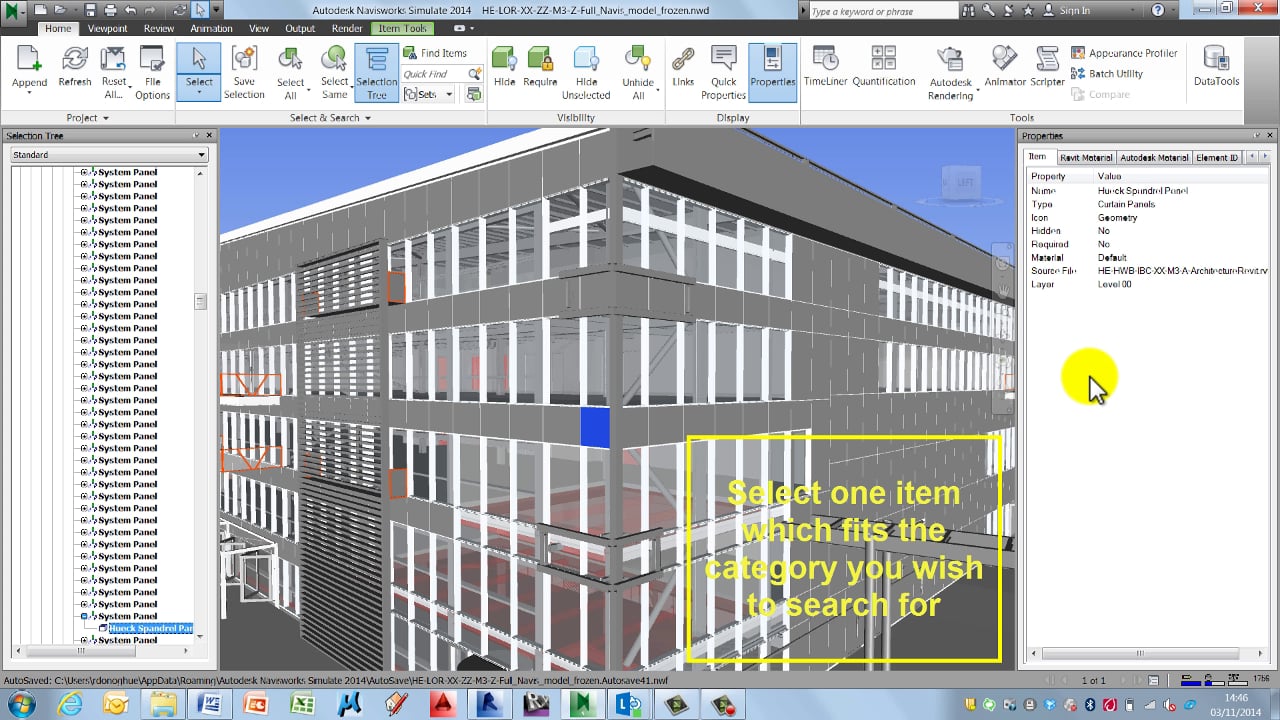Open the Scripter tool
1280x720 pixels.
click(x=1047, y=66)
